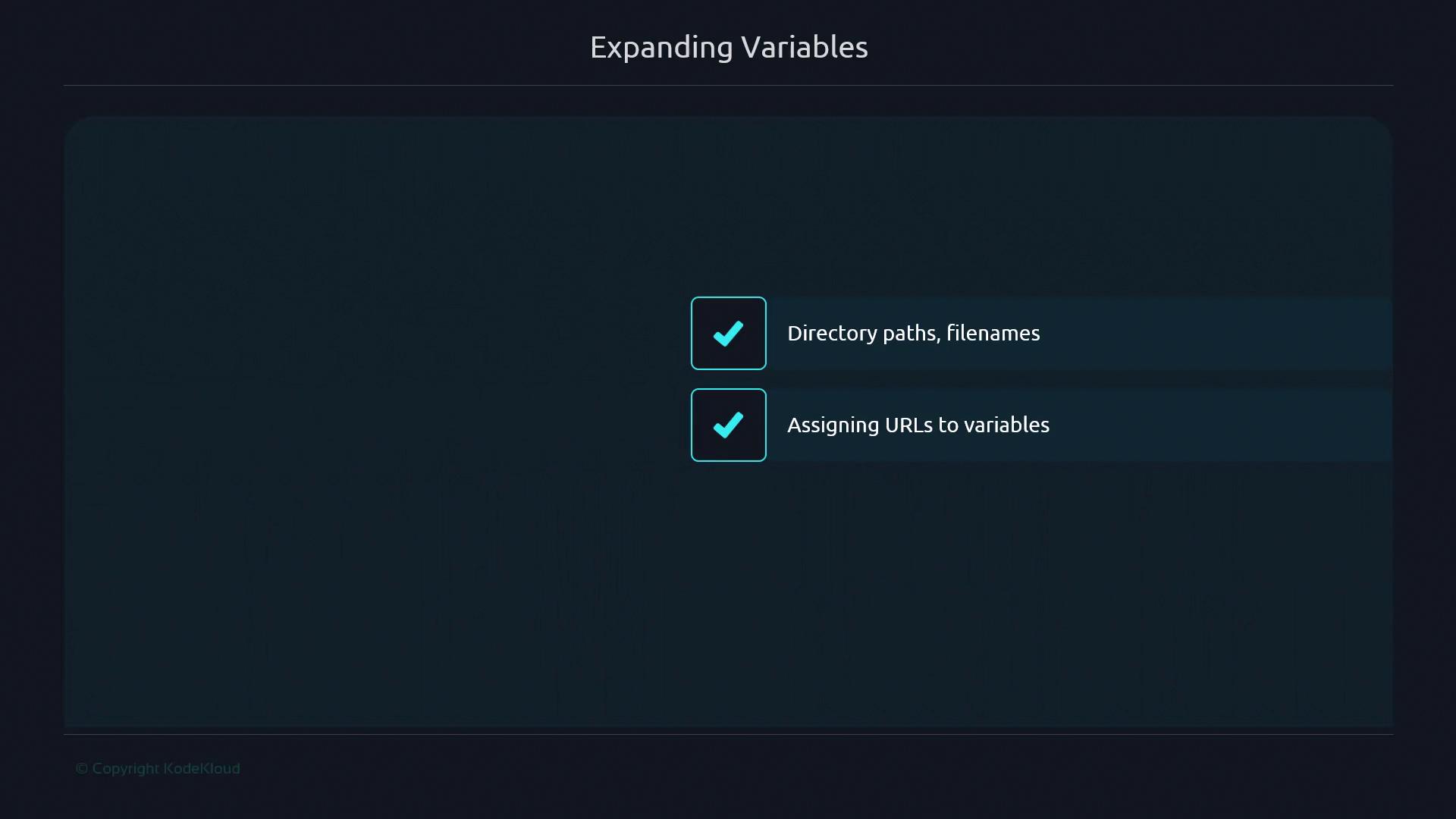The height and width of the screenshot is (819, 1456).
Task: Click the word 'Assigning' in second item
Action: click(833, 425)
